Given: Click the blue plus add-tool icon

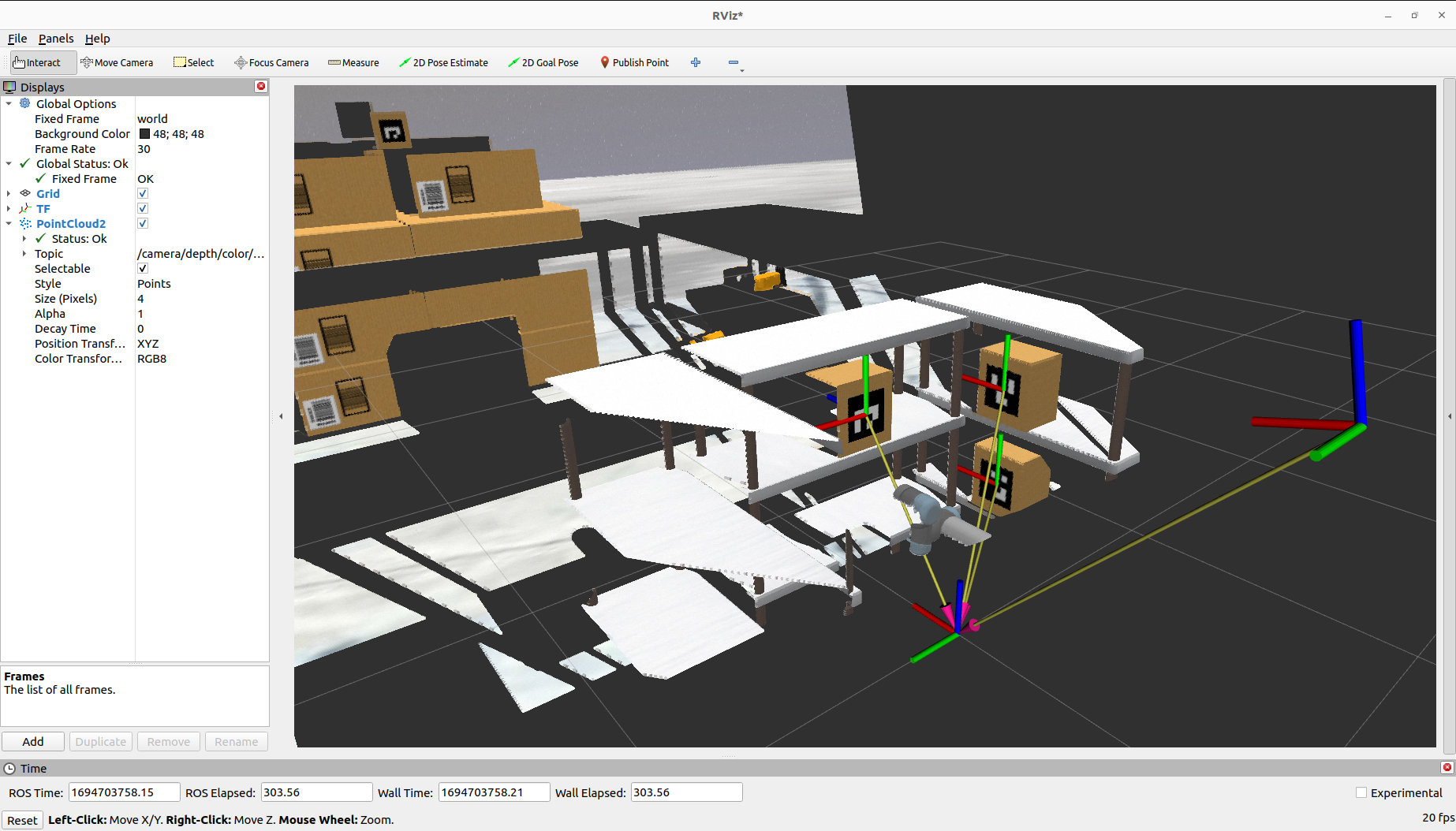Looking at the screenshot, I should 696,63.
